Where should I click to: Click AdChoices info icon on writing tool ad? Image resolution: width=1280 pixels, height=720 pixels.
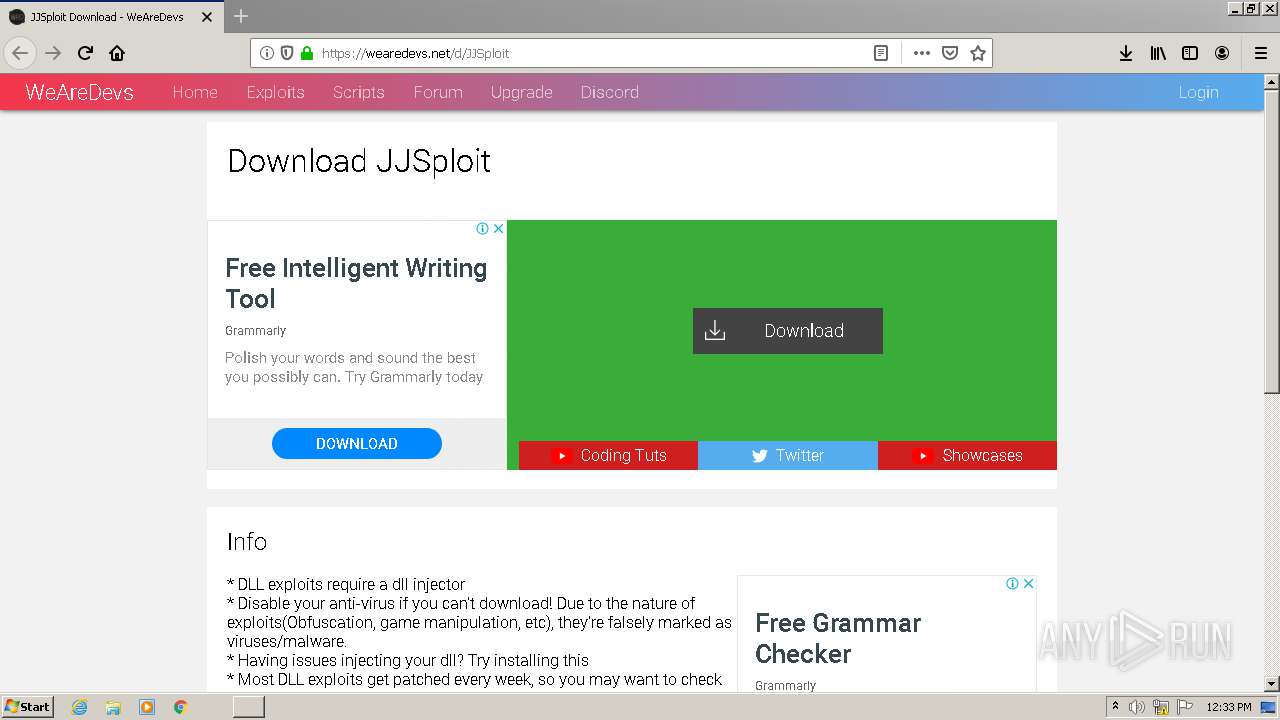[482, 228]
